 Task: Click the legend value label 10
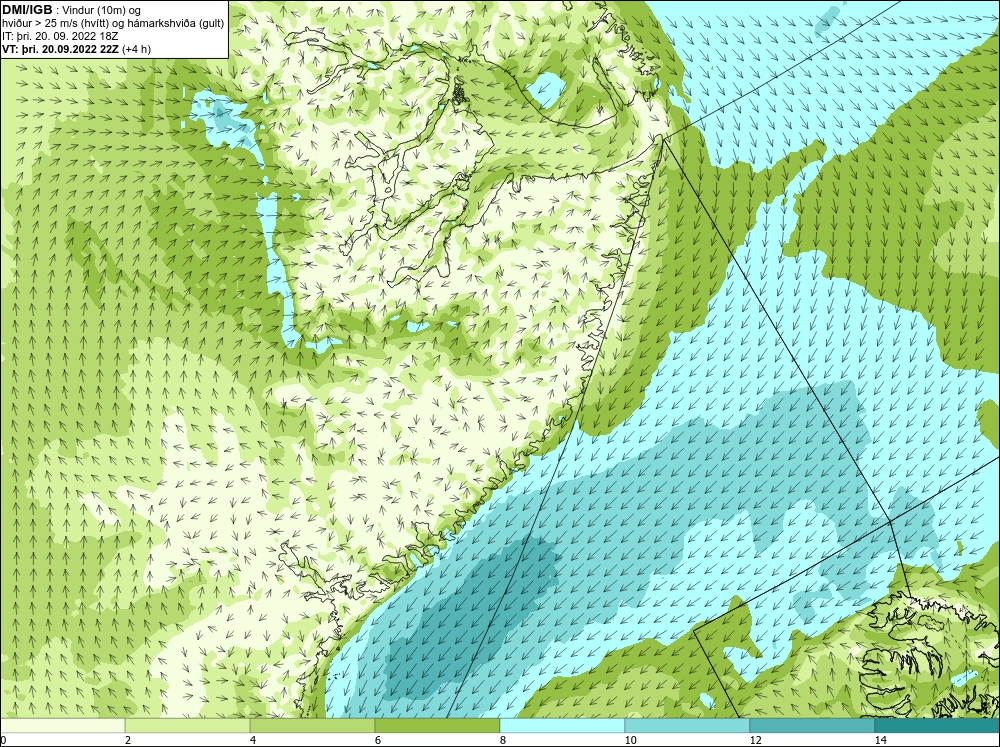[631, 740]
